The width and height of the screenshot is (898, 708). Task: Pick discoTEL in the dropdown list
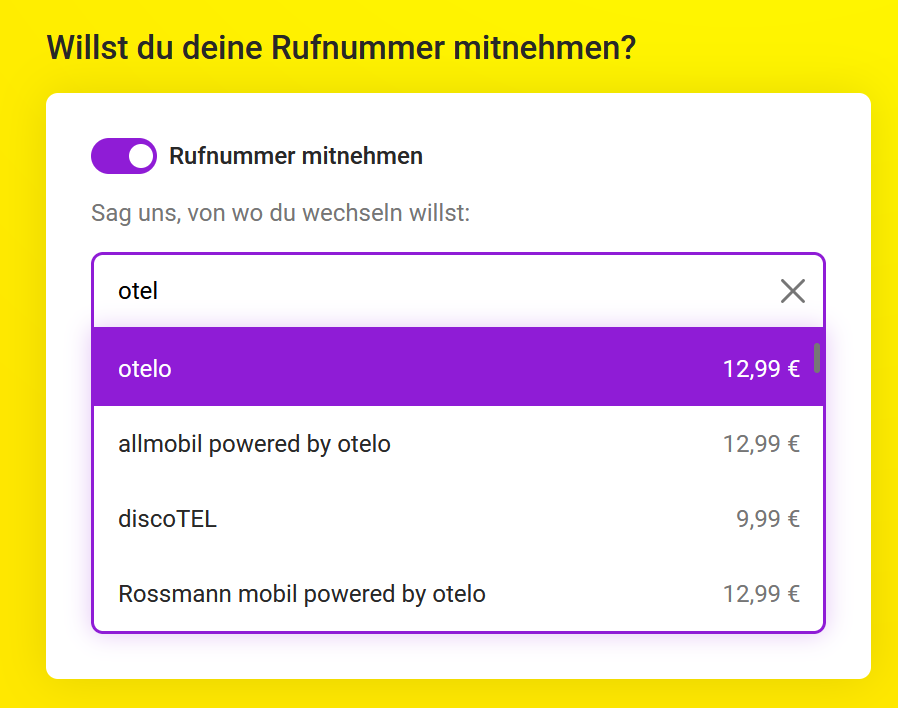click(167, 519)
